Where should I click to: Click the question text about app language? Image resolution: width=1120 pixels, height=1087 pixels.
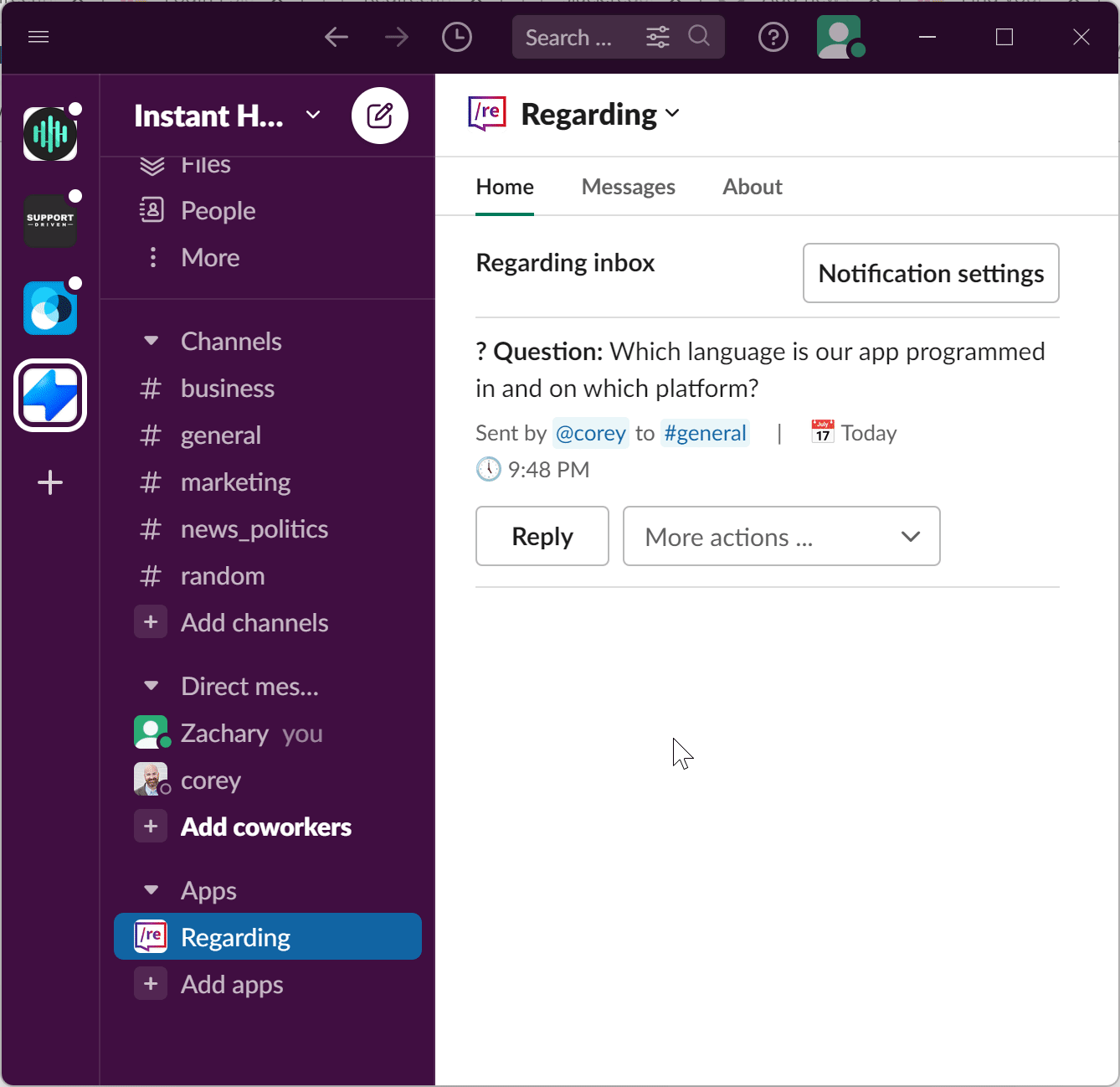760,370
